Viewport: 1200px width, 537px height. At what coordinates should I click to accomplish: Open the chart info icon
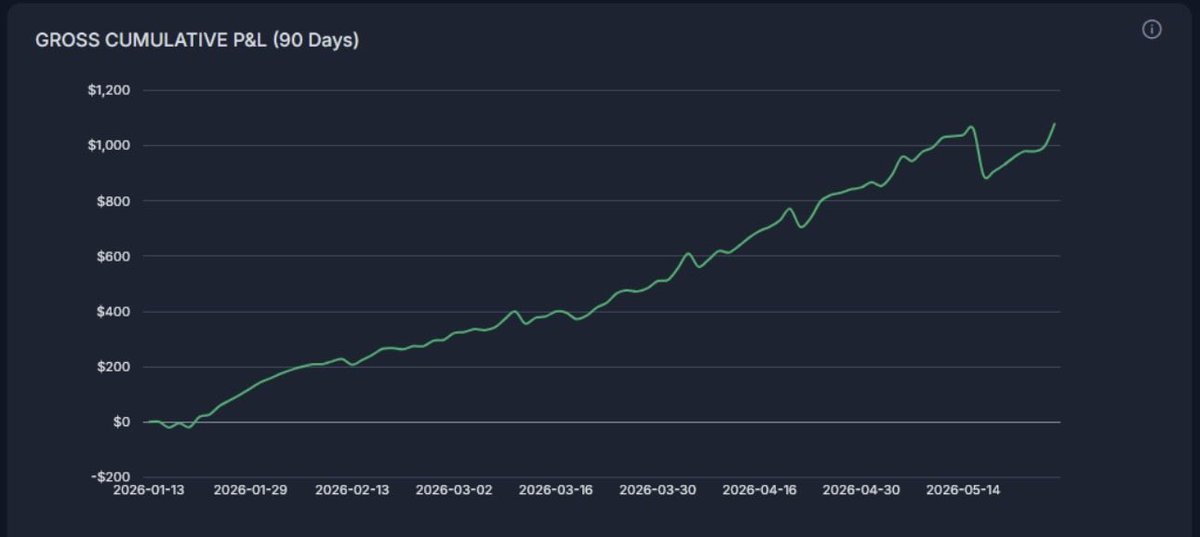tap(1151, 30)
